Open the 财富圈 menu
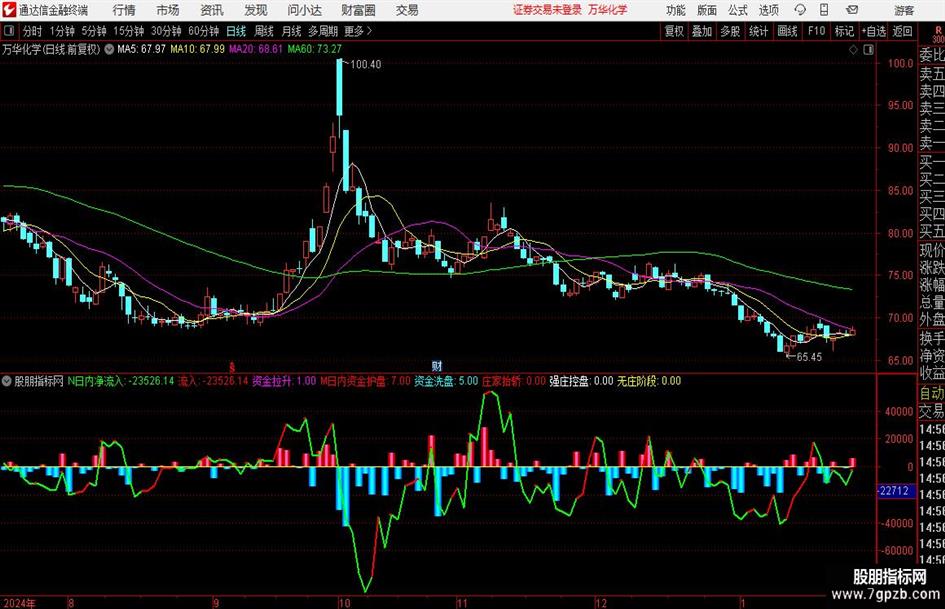 pos(358,10)
